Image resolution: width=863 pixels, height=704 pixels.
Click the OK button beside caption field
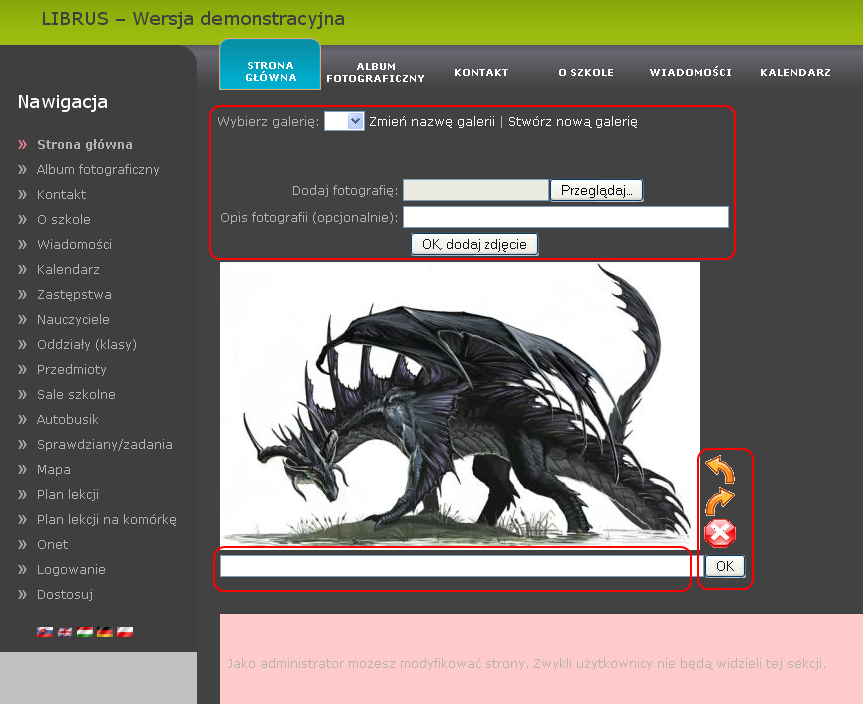click(x=725, y=566)
